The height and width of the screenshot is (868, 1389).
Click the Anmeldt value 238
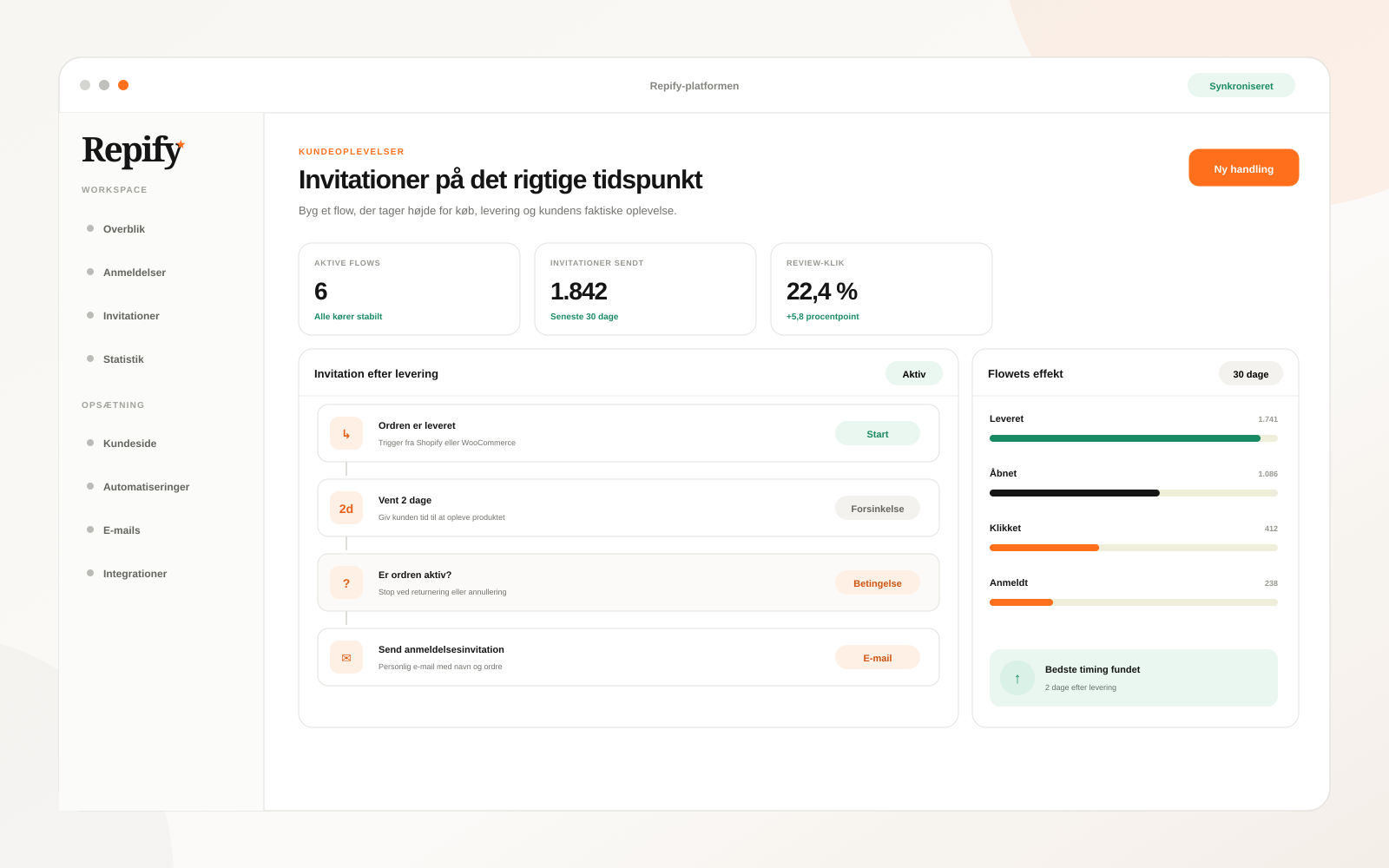pos(1271,583)
